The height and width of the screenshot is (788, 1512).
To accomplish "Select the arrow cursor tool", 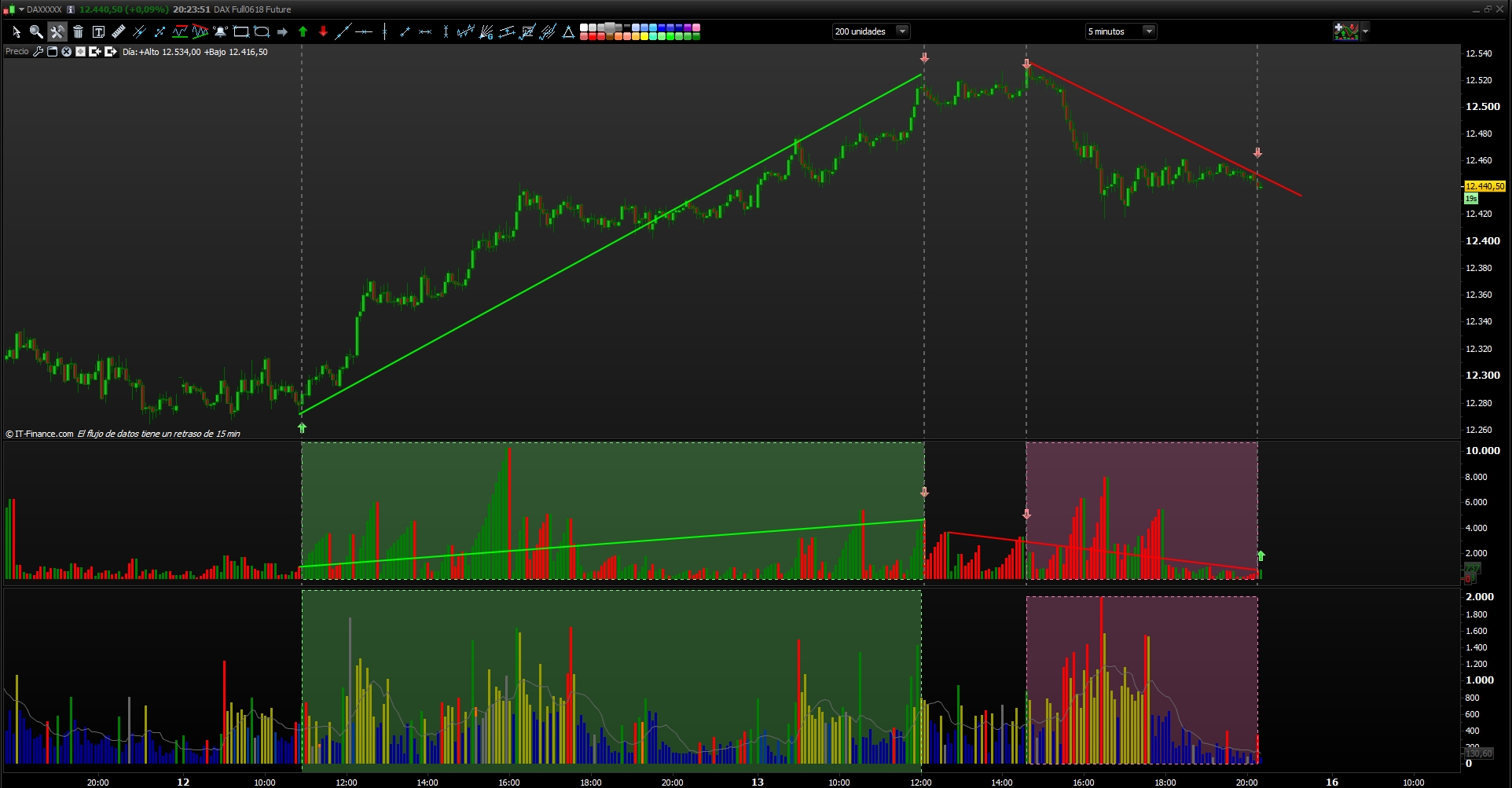I will [x=16, y=31].
